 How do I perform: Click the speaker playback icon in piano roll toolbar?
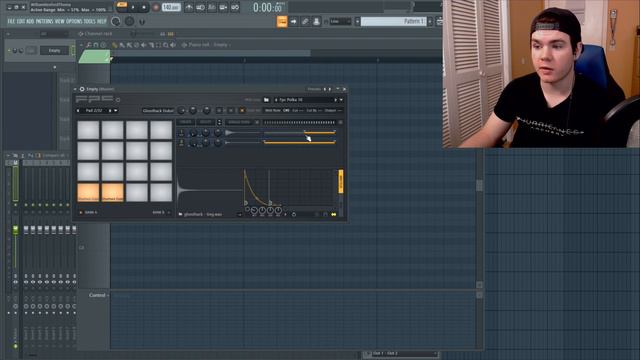173,45
